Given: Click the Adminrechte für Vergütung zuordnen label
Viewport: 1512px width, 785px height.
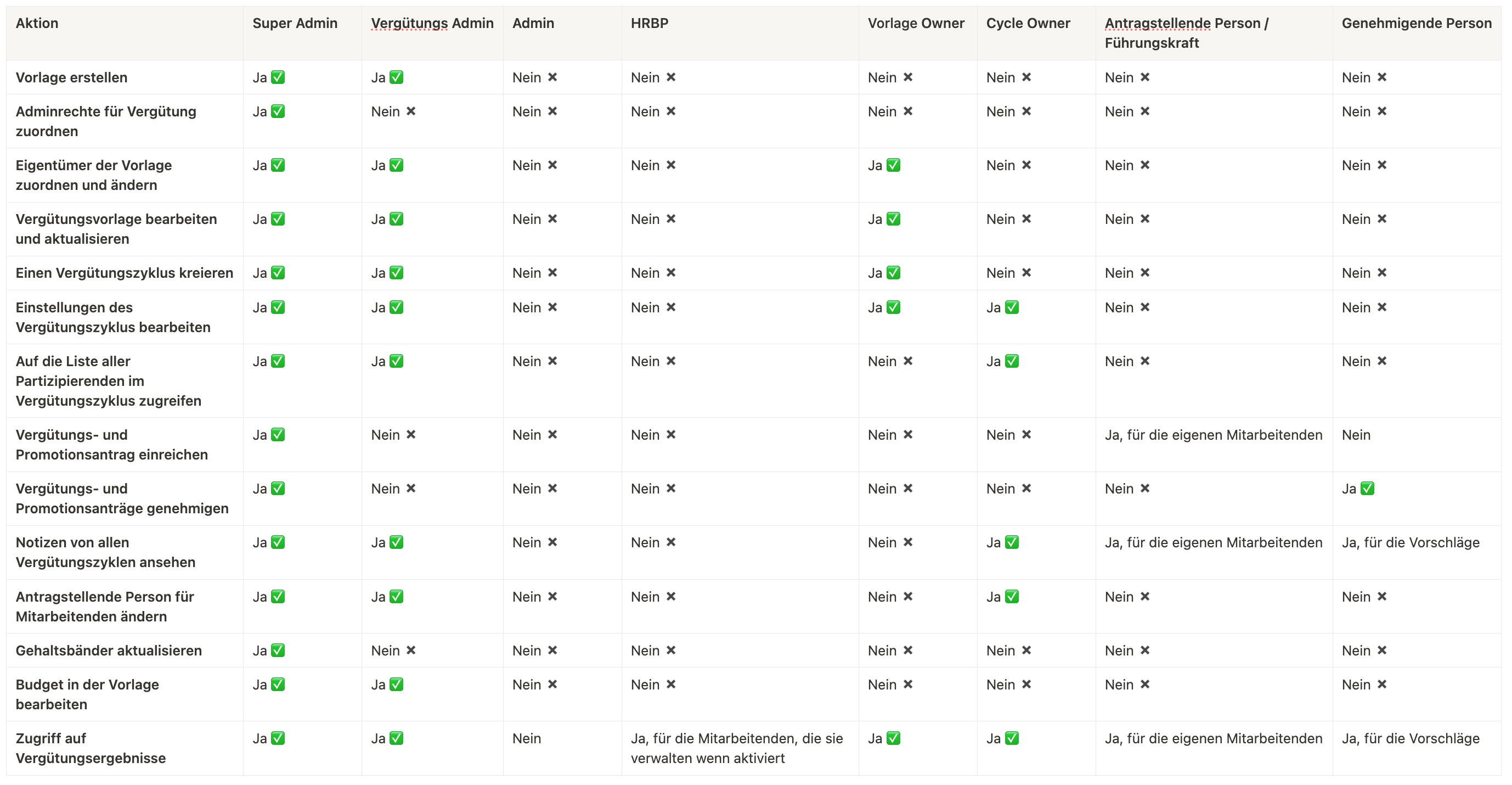Looking at the screenshot, I should click(106, 121).
